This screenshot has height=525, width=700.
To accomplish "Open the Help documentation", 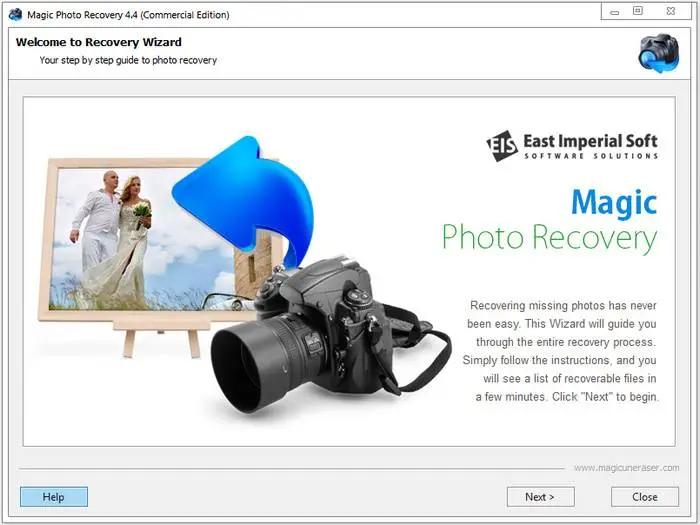I will tap(54, 497).
